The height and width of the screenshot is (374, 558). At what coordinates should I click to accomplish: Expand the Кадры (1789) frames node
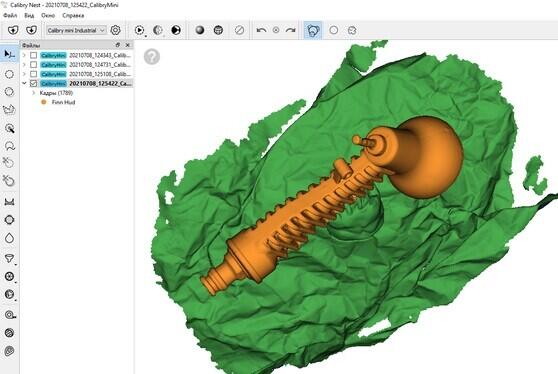[33, 93]
